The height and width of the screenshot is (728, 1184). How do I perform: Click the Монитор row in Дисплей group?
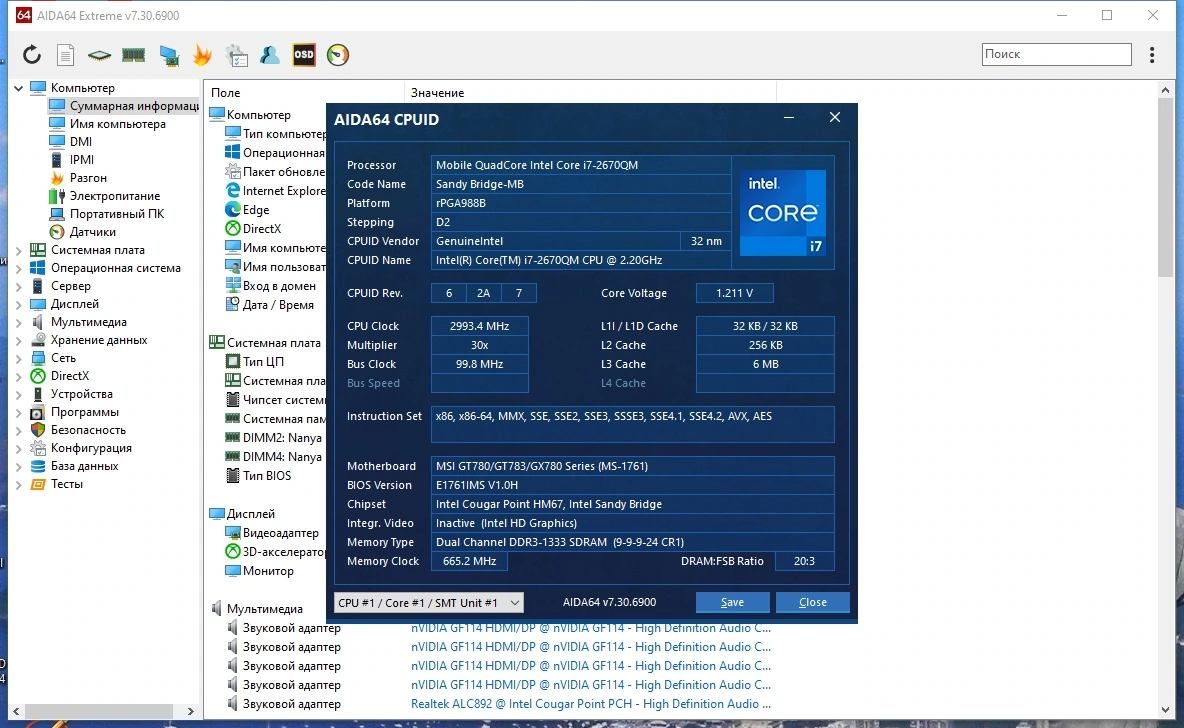coord(260,570)
